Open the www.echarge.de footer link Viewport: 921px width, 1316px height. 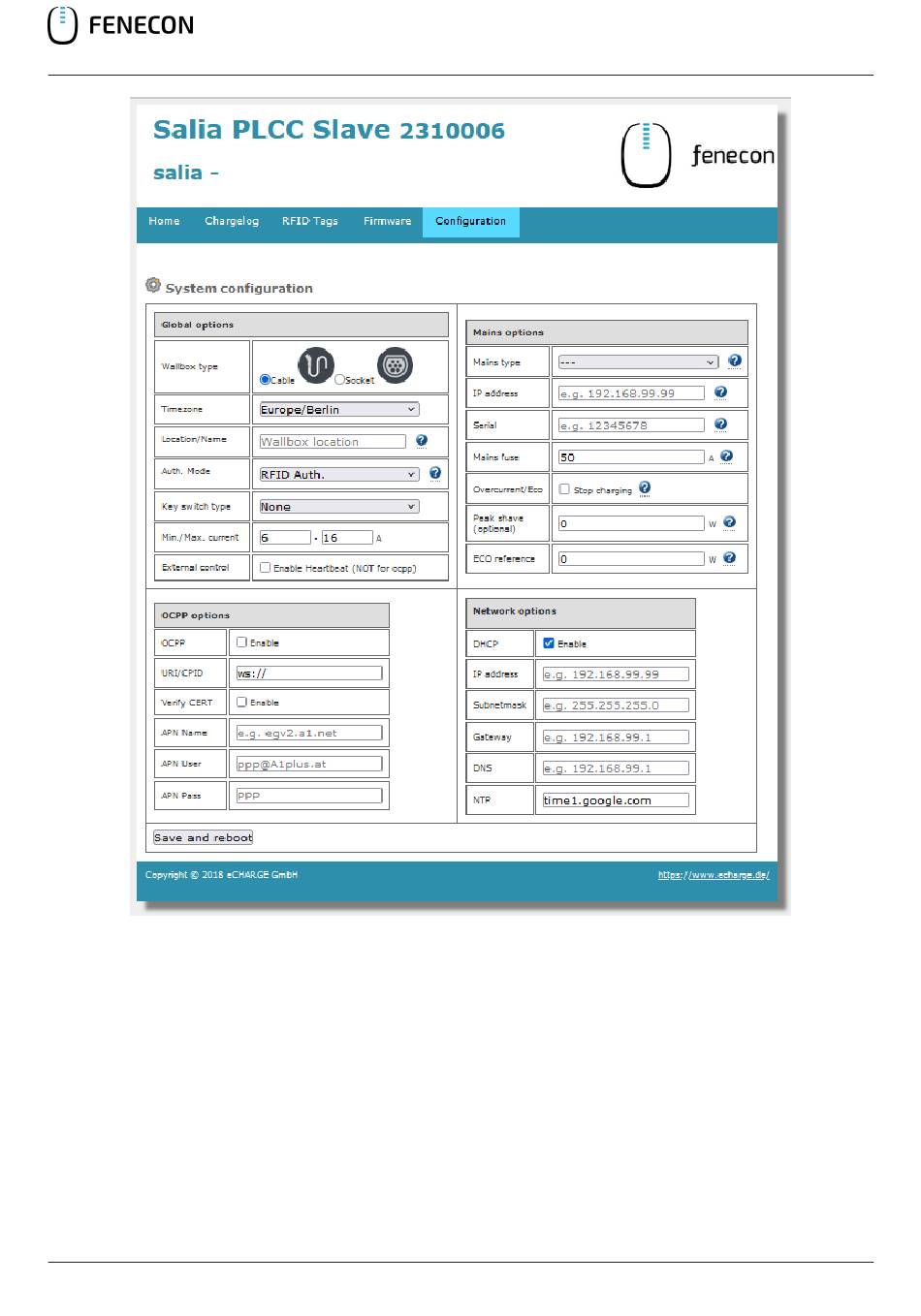(714, 874)
